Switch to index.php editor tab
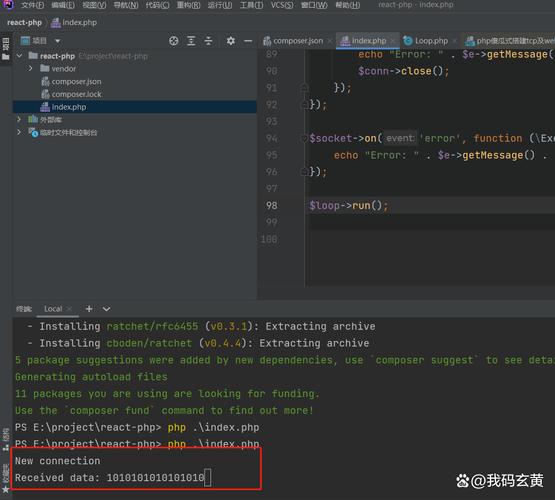 coord(369,41)
